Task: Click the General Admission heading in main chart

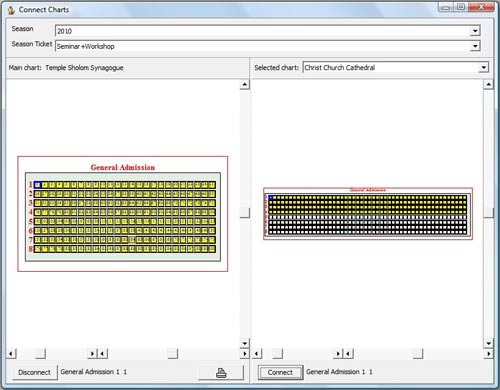Action: point(123,167)
